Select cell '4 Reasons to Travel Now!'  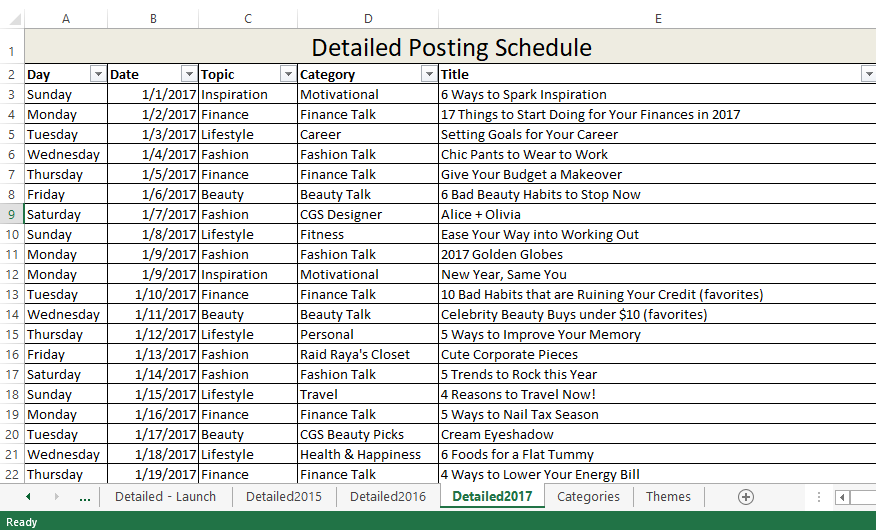[x=657, y=395]
